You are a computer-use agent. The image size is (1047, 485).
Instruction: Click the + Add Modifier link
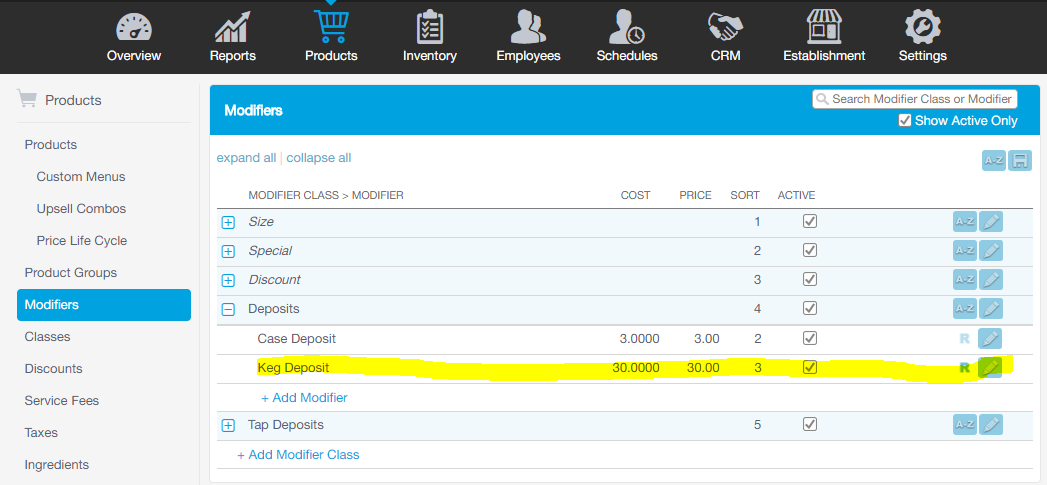coord(304,397)
